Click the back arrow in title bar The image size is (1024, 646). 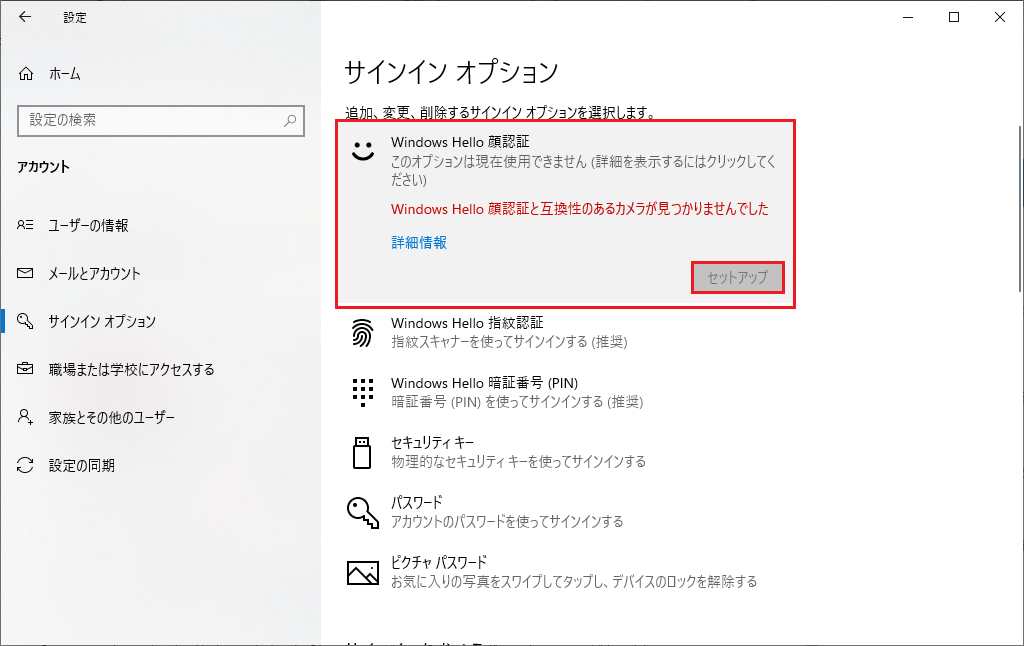point(25,17)
